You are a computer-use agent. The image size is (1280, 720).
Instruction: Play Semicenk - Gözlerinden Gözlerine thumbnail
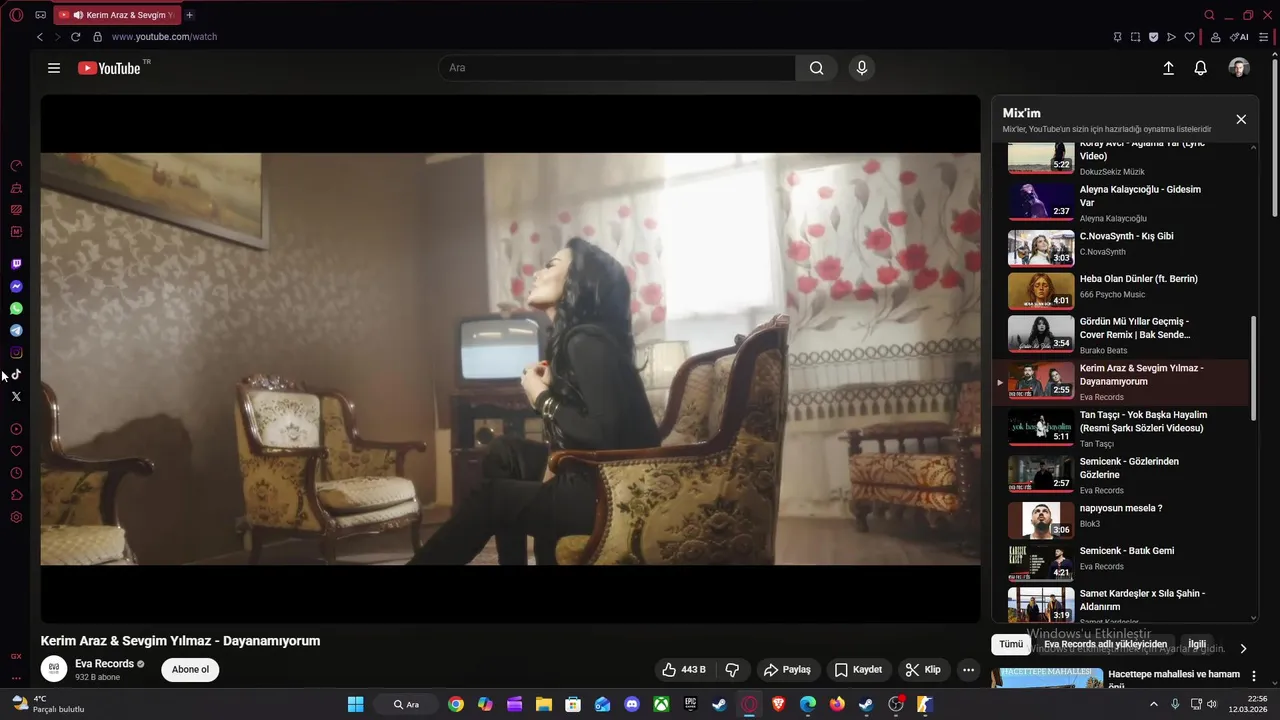tap(1041, 474)
